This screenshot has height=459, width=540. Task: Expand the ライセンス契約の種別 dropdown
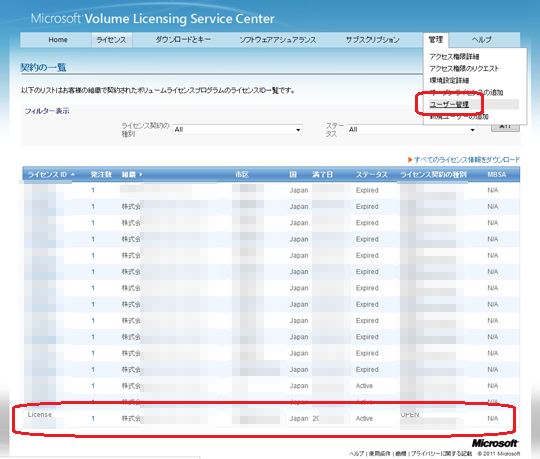[237, 129]
